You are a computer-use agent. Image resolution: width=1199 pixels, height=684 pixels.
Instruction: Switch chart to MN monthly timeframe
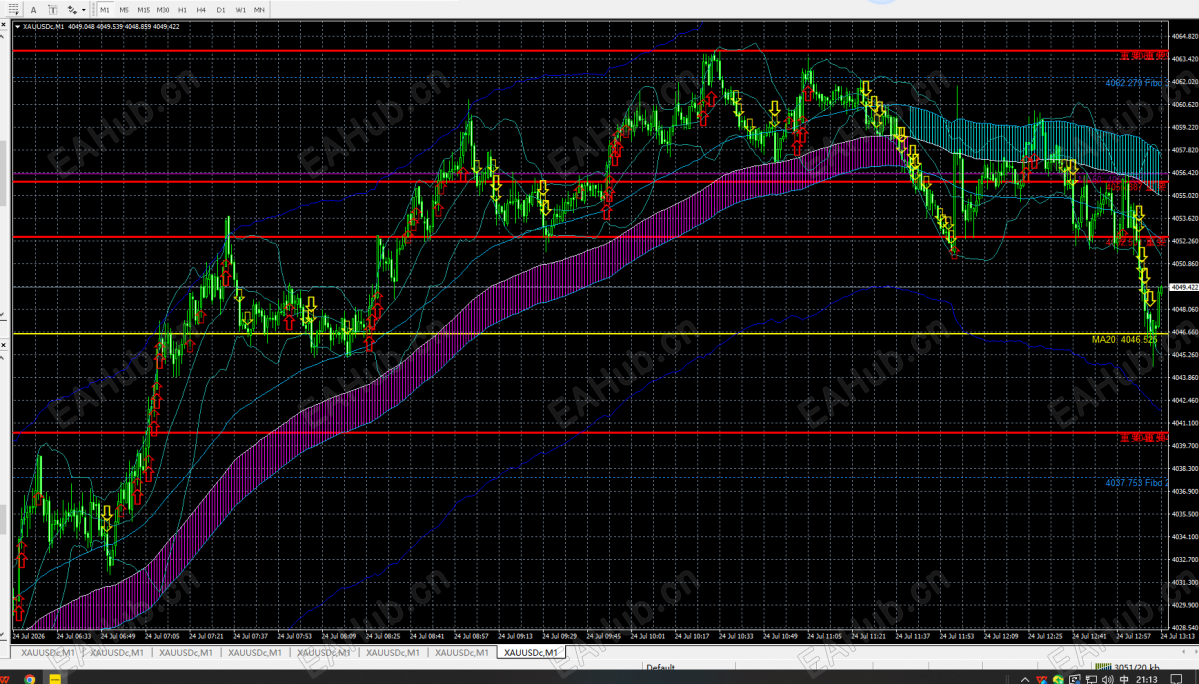coord(259,10)
